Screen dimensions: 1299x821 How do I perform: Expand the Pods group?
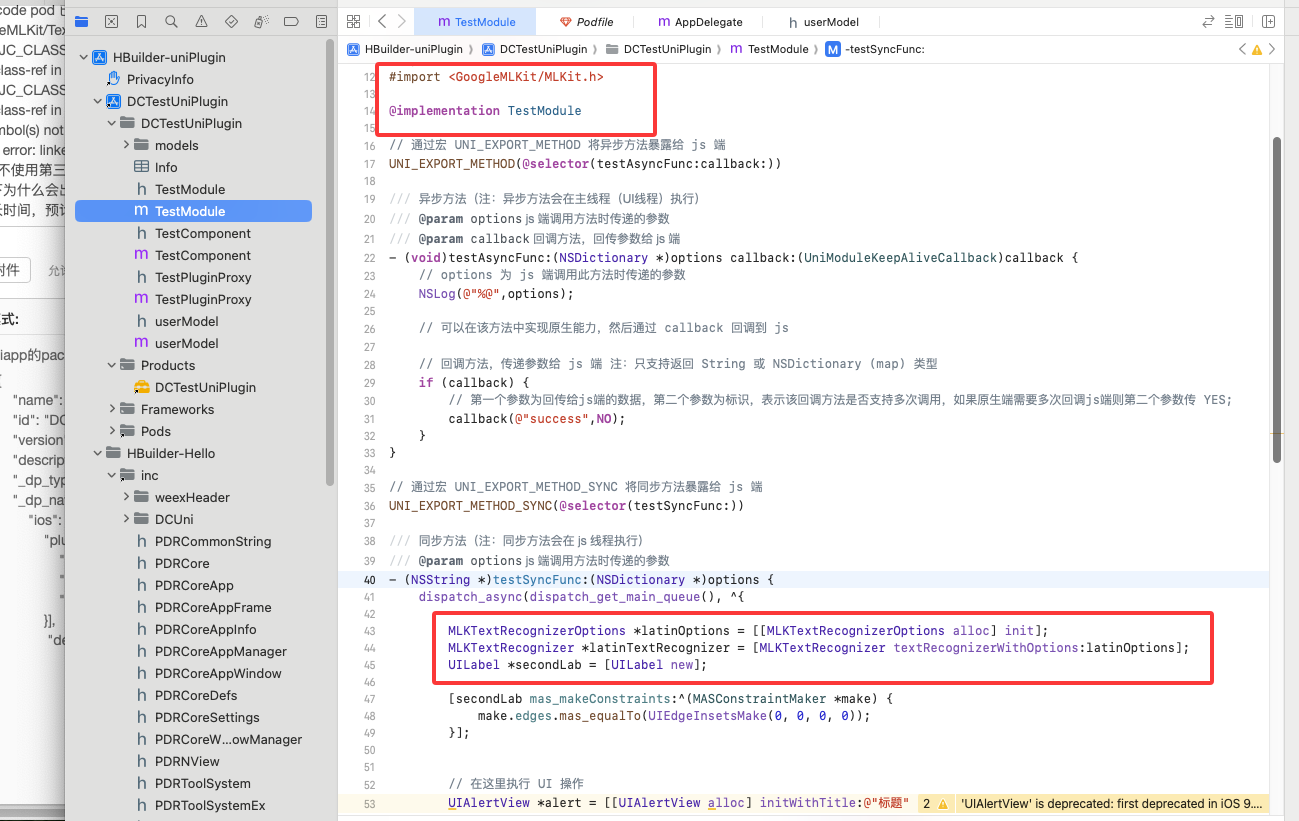[113, 431]
